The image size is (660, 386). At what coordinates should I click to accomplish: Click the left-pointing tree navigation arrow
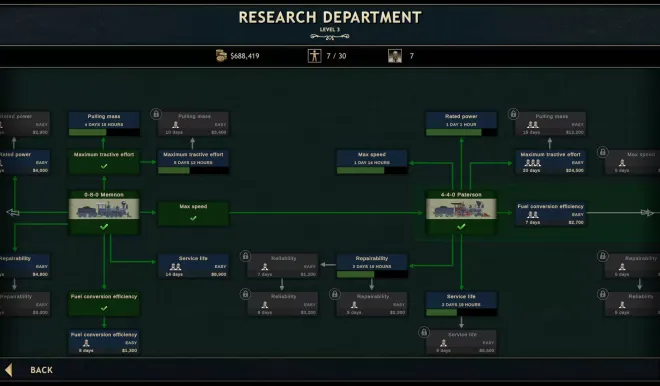coord(13,213)
